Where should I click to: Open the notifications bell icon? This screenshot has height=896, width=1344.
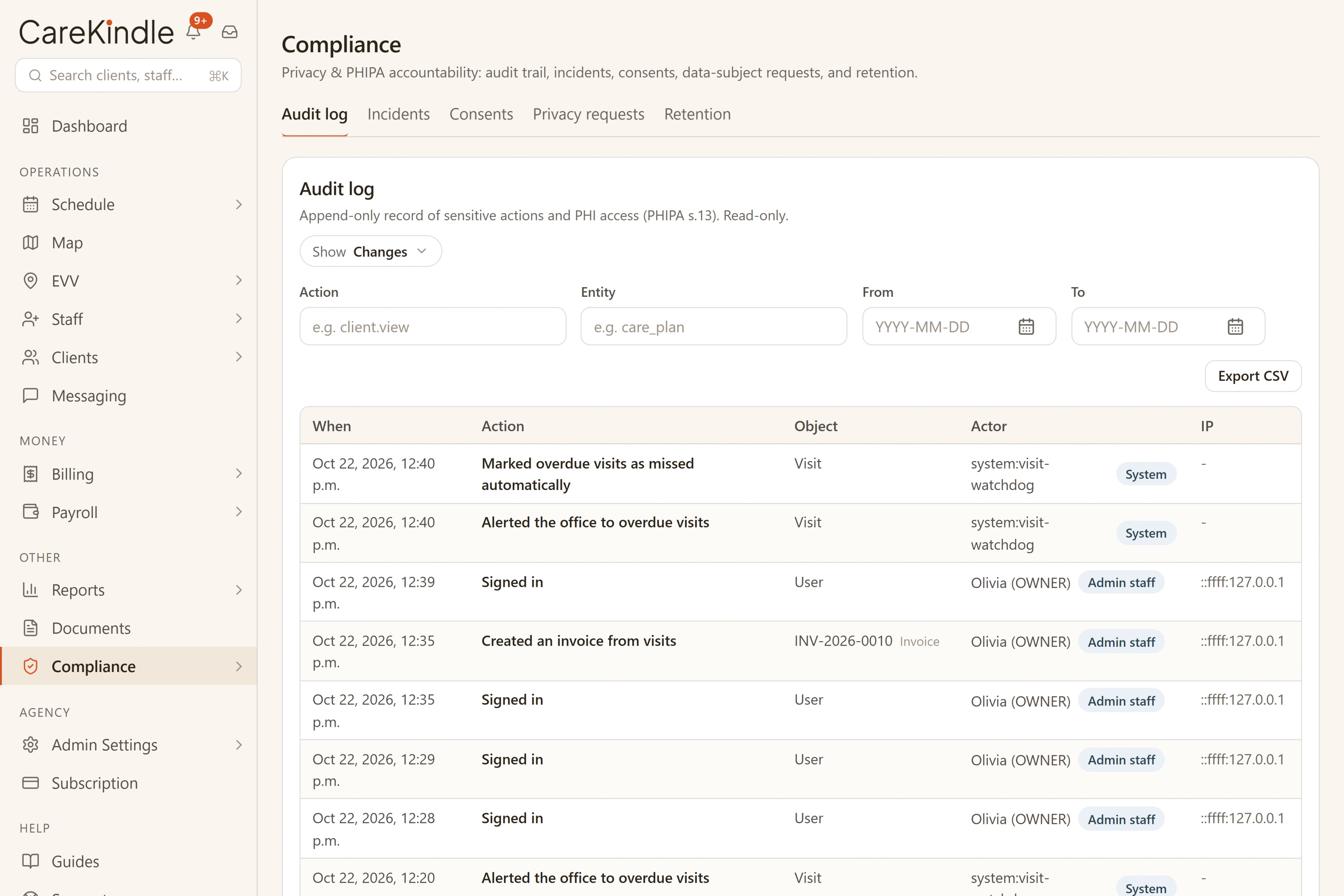coord(193,32)
